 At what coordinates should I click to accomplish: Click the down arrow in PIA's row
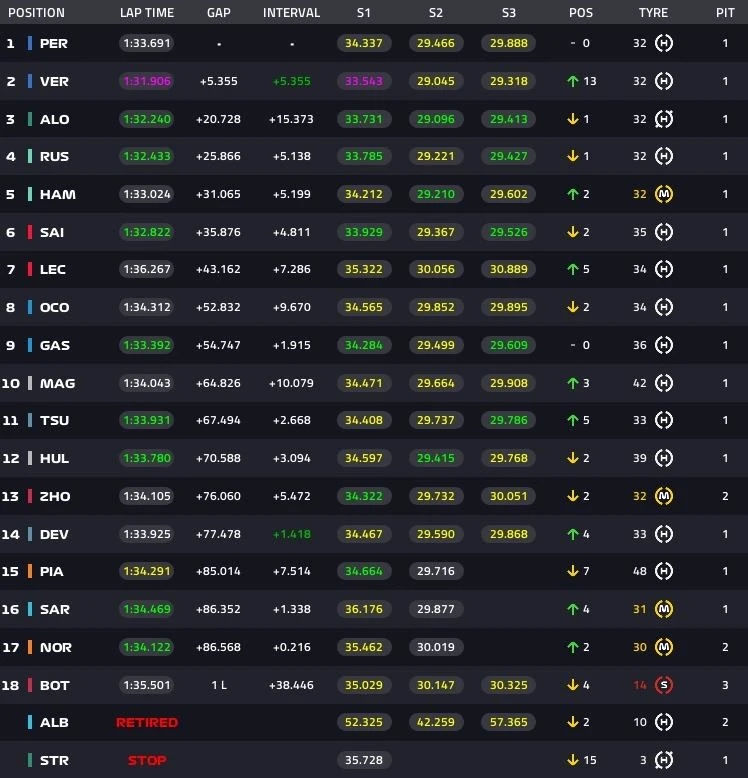(x=573, y=572)
